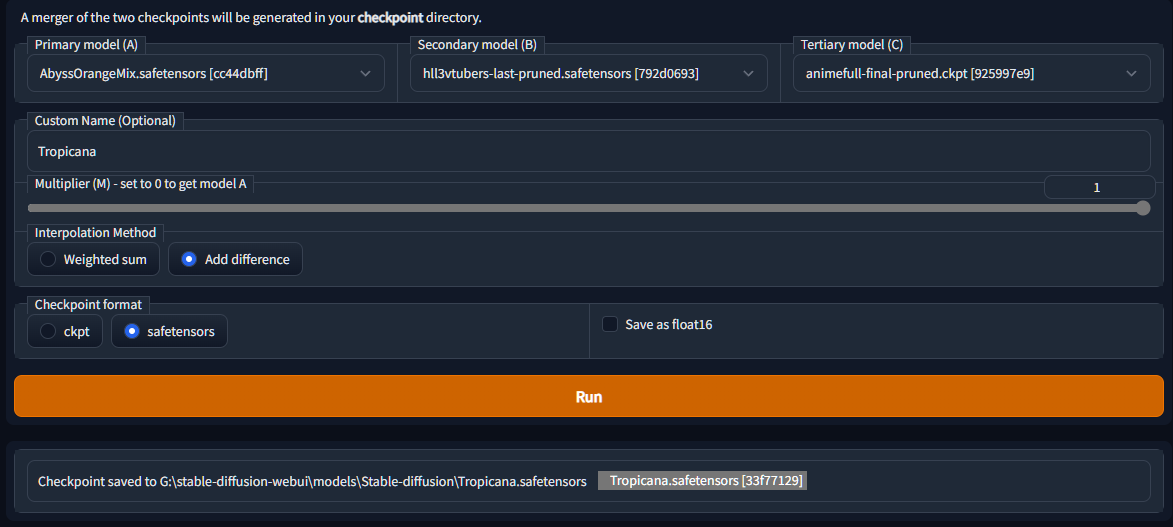Click the 'Interpolation Method' section label

(x=96, y=232)
